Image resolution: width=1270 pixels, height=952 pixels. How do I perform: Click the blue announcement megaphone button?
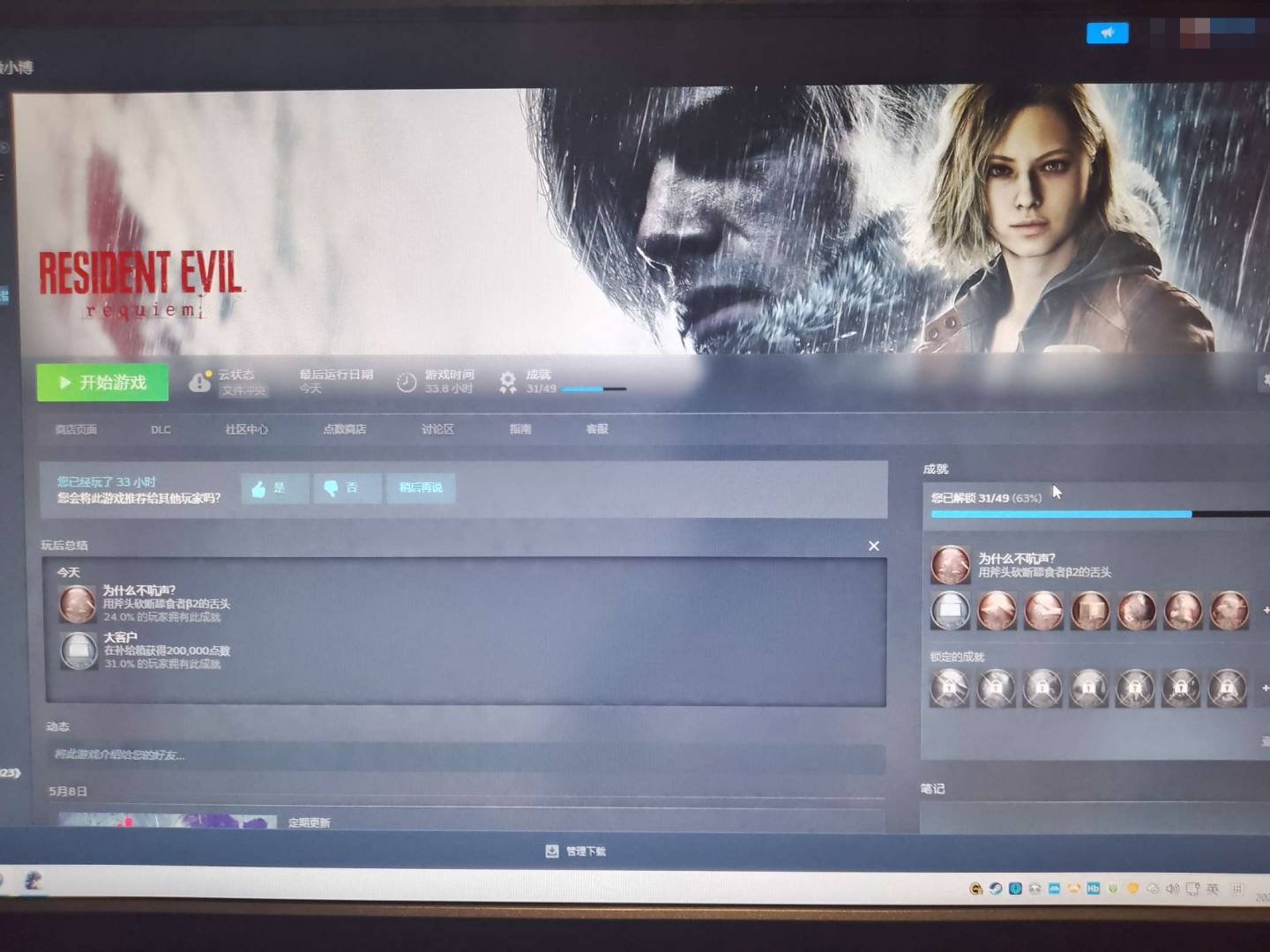coord(1108,33)
